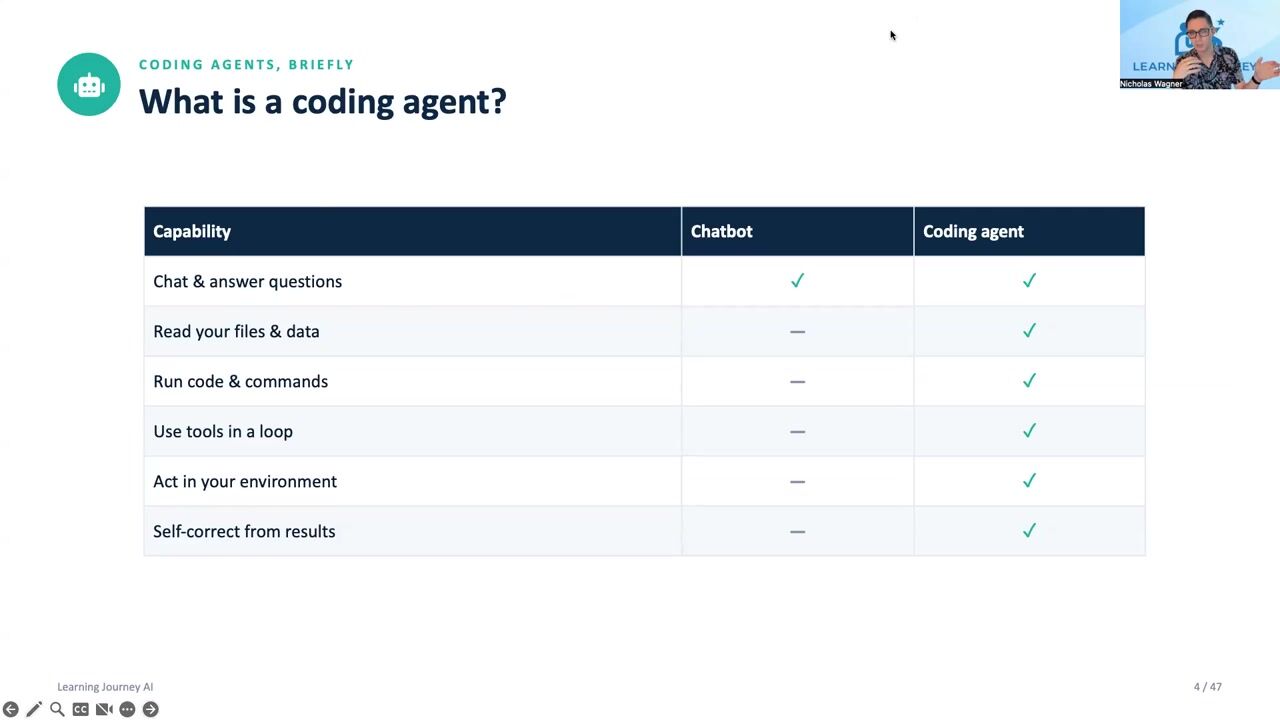
Task: Click the Capability column header
Action: 412,231
